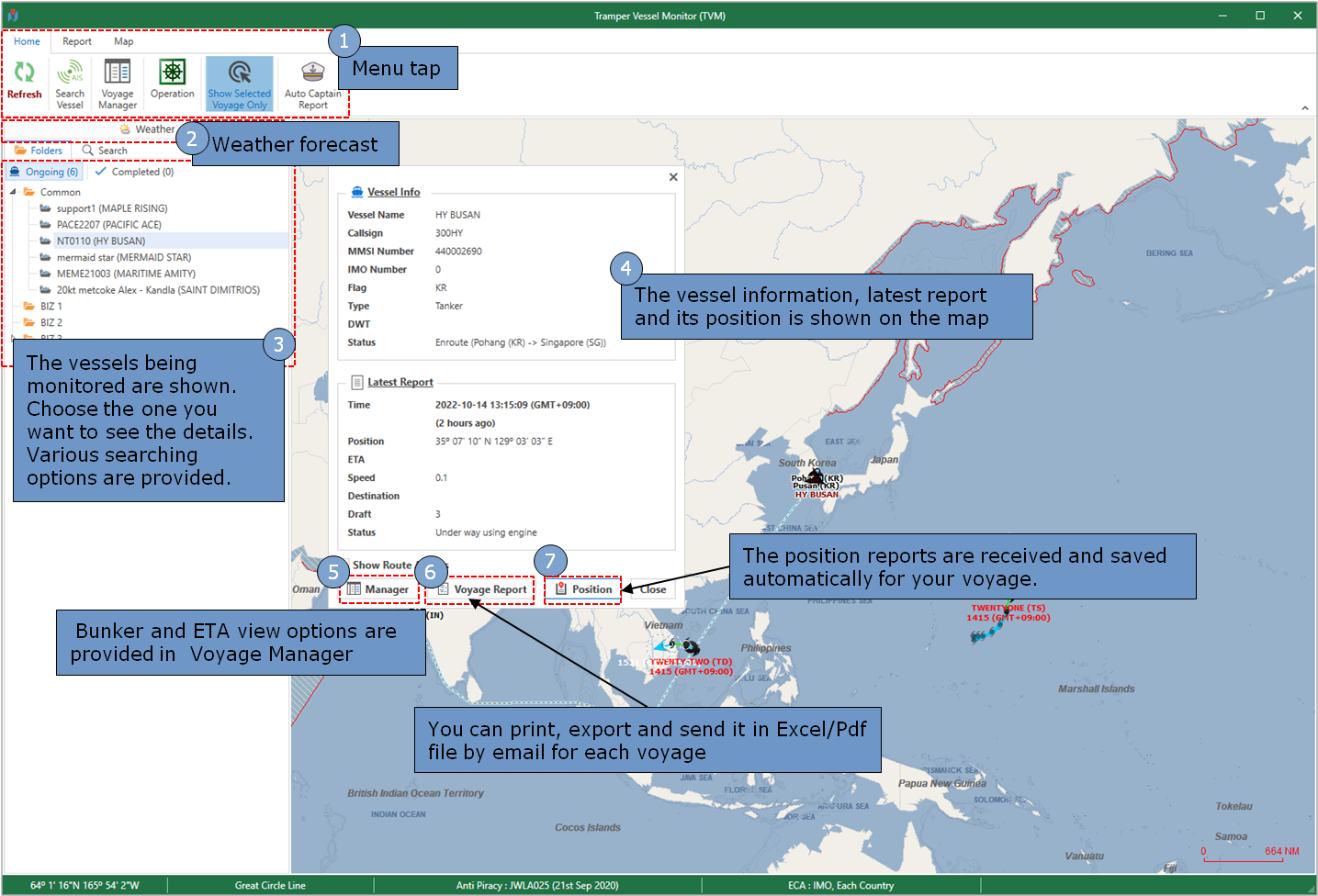Close the Vessel Info popup with X

pos(673,177)
